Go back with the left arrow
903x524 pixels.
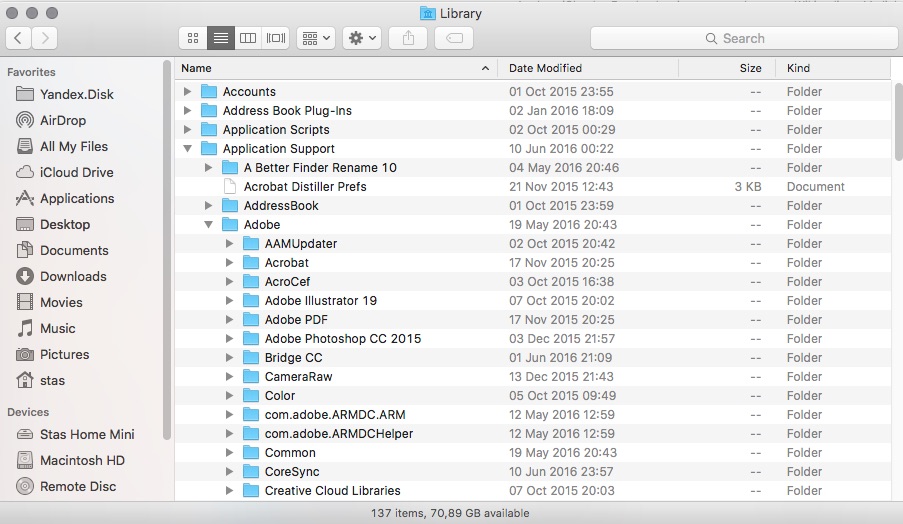[18, 38]
